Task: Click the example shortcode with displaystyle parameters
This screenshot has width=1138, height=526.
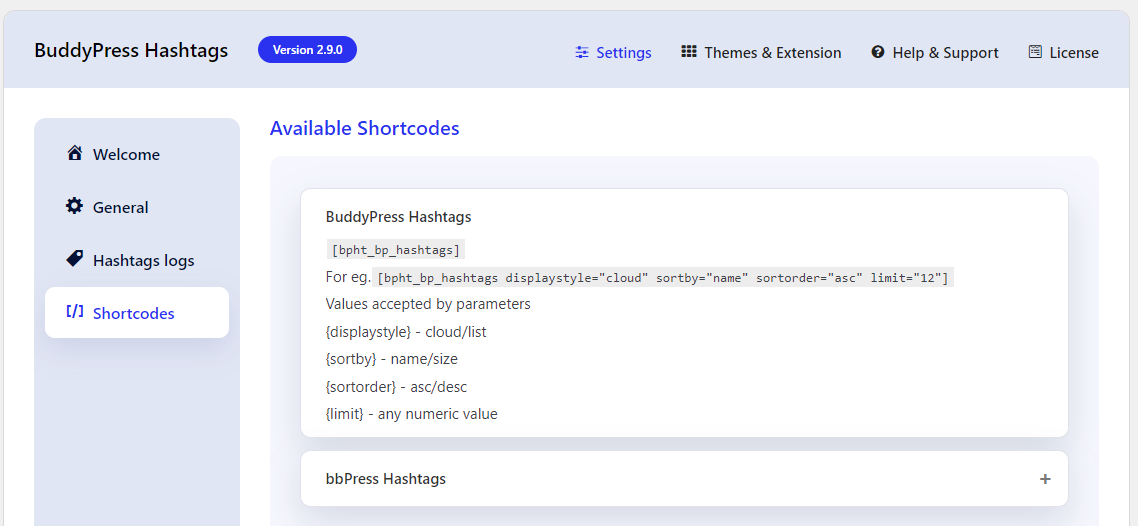Action: [x=663, y=278]
